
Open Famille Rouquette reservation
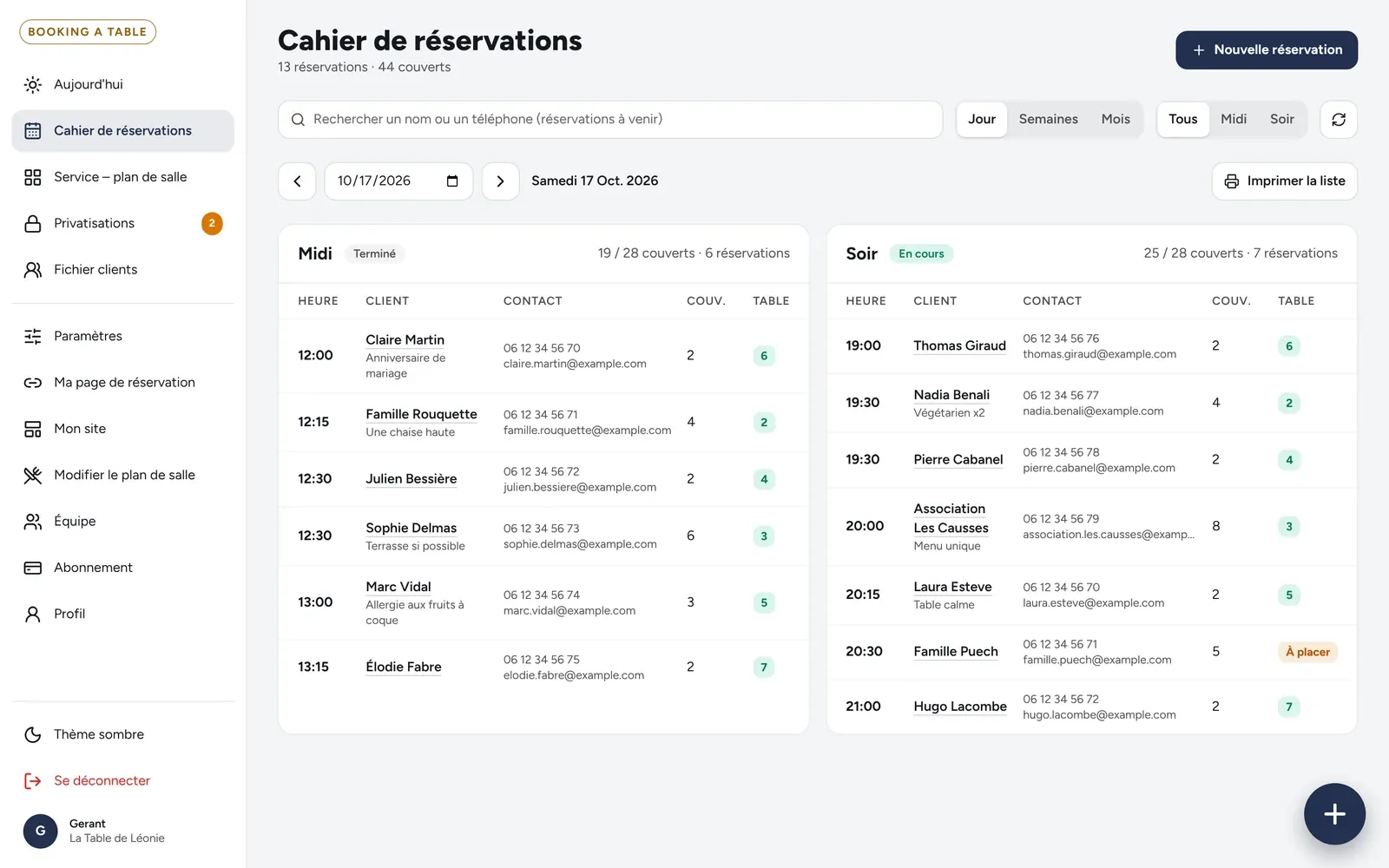click(421, 415)
